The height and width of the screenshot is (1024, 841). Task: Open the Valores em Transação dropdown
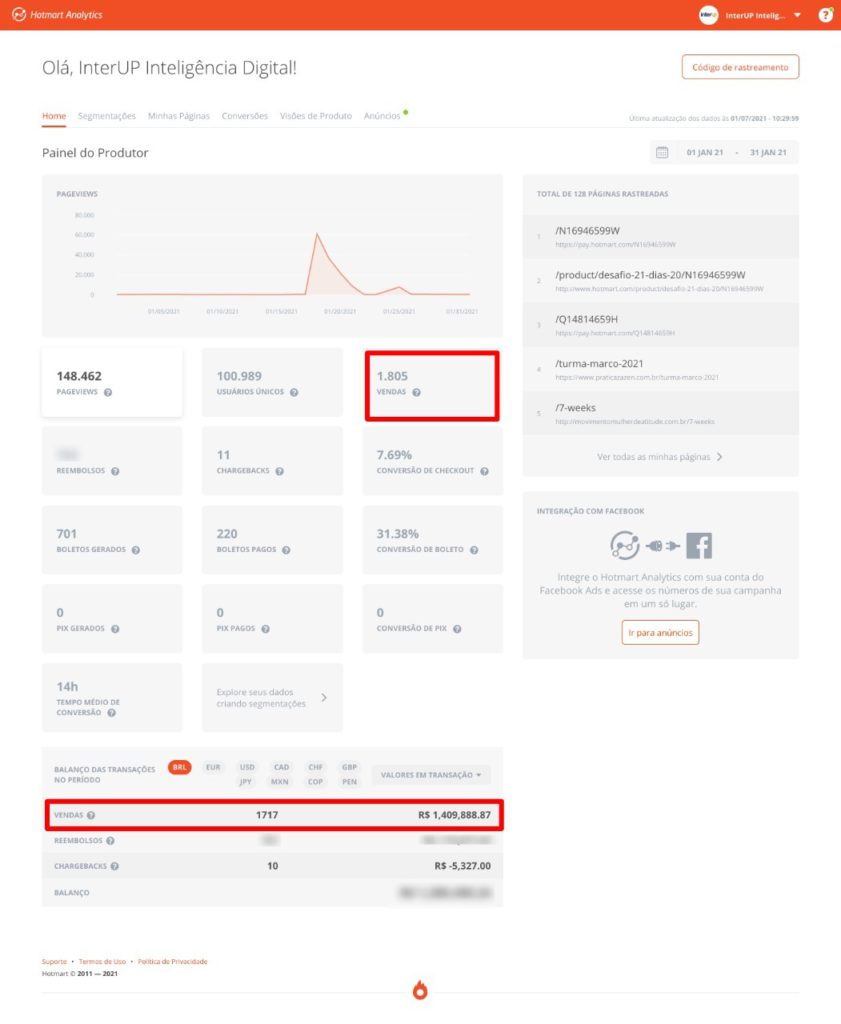[431, 775]
